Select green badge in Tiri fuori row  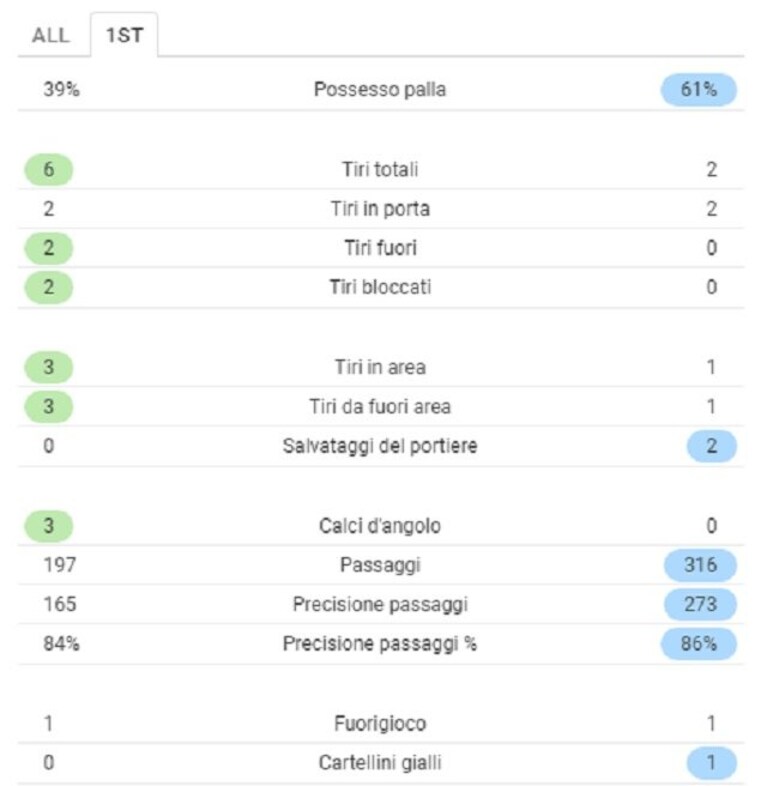(x=49, y=248)
